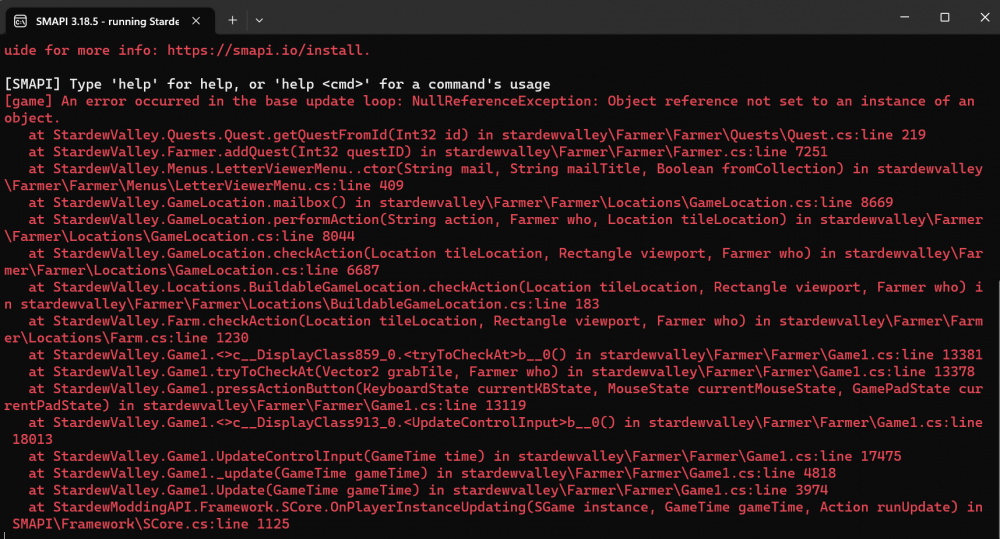Expand the terminal profiles dropdown chevron

(x=259, y=20)
